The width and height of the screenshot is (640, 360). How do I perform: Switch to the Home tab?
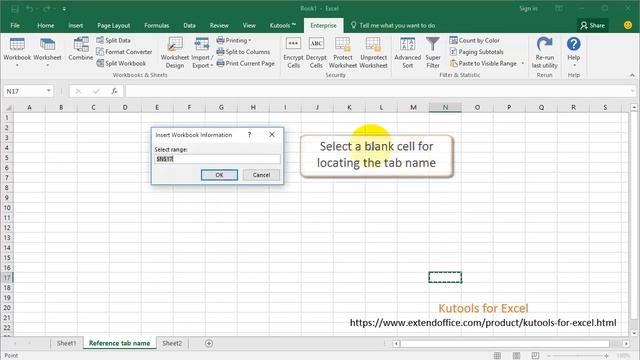[46, 25]
